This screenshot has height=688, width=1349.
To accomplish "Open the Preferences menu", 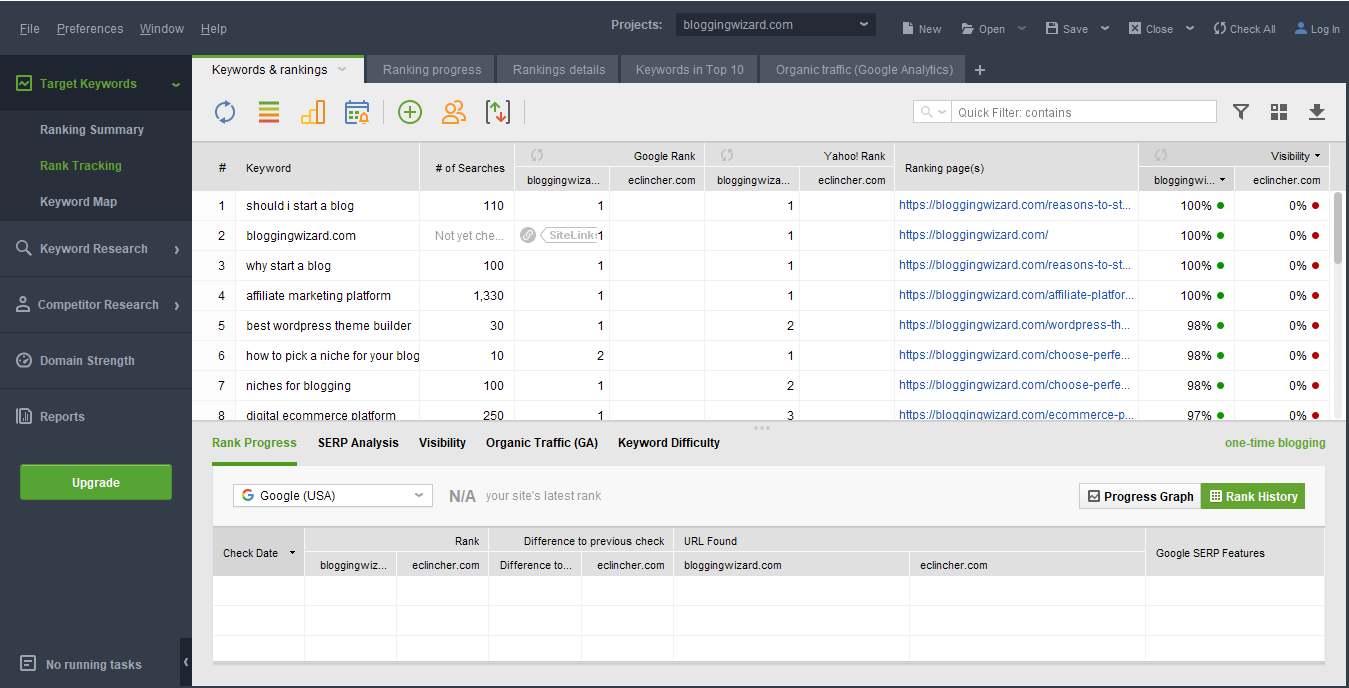I will click(90, 29).
